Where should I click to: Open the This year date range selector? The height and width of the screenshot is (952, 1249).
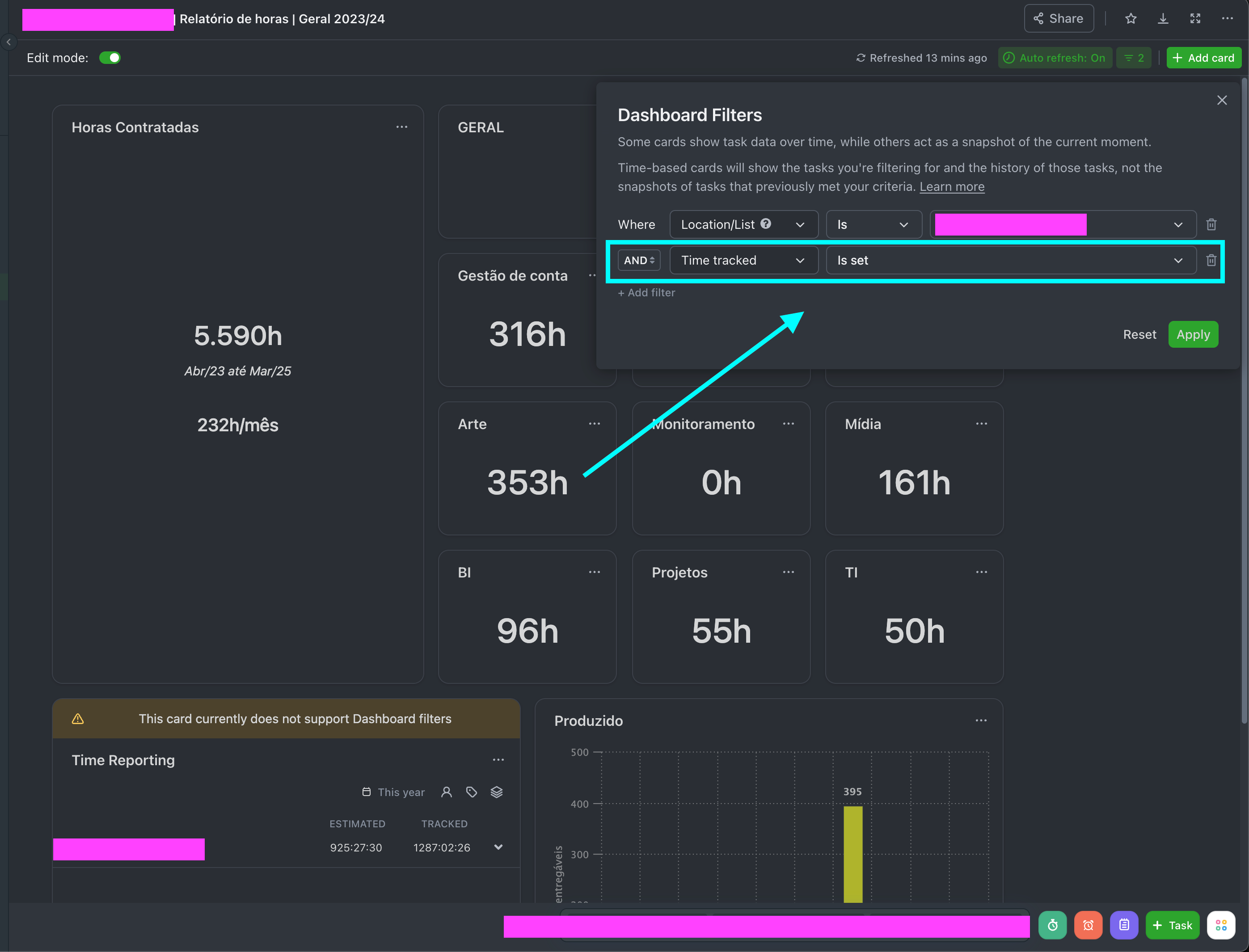pyautogui.click(x=393, y=792)
